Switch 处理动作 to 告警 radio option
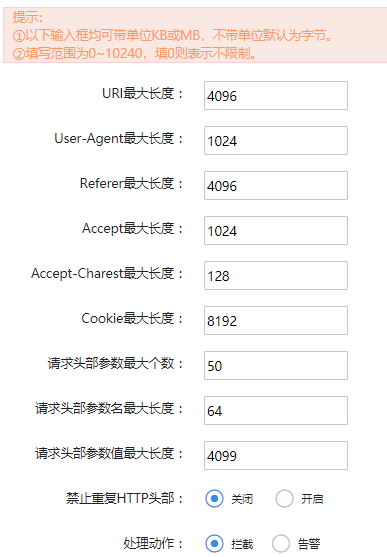 point(281,544)
